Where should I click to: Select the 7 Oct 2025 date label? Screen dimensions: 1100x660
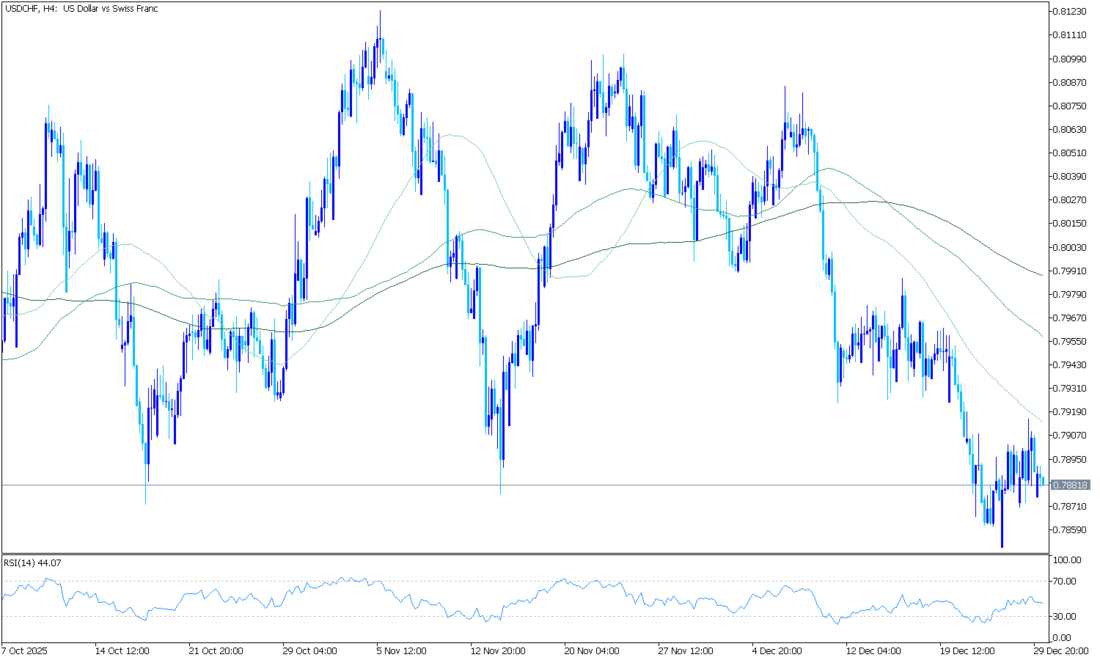click(27, 649)
